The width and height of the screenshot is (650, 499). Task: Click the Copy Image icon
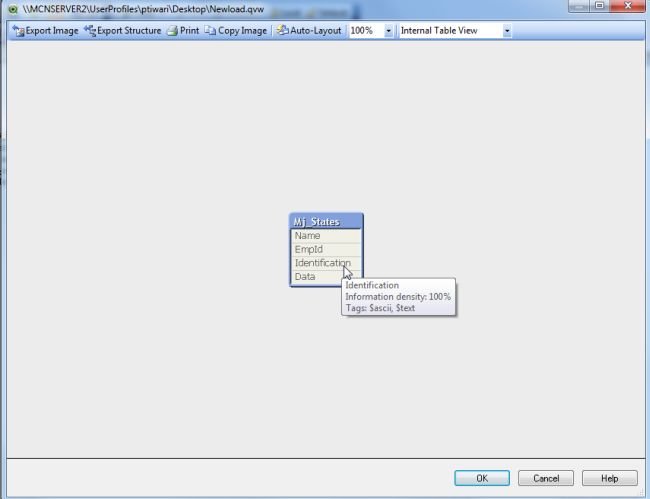pyautogui.click(x=210, y=31)
